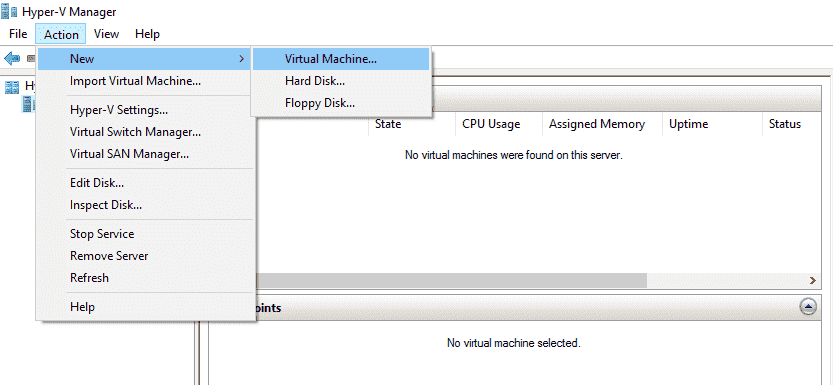Click Refresh in Action menu
The width and height of the screenshot is (833, 385).
pyautogui.click(x=146, y=278)
